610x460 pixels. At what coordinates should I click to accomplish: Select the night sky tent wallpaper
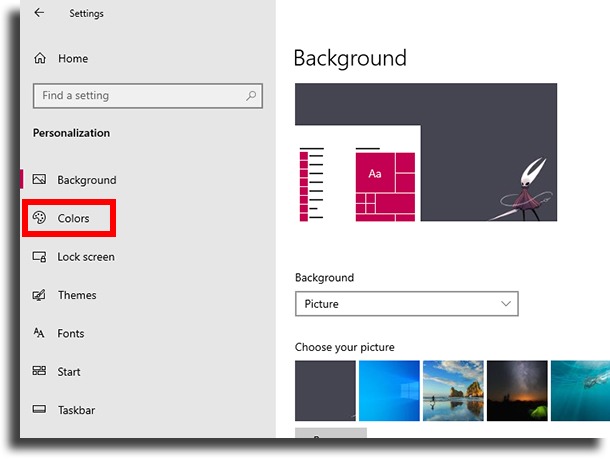[x=517, y=391]
